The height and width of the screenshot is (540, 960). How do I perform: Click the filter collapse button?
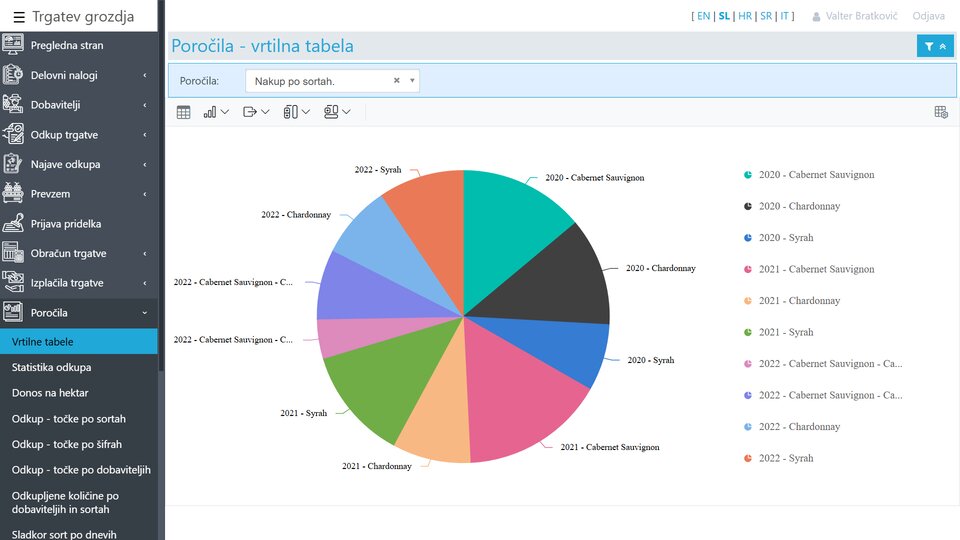point(935,46)
